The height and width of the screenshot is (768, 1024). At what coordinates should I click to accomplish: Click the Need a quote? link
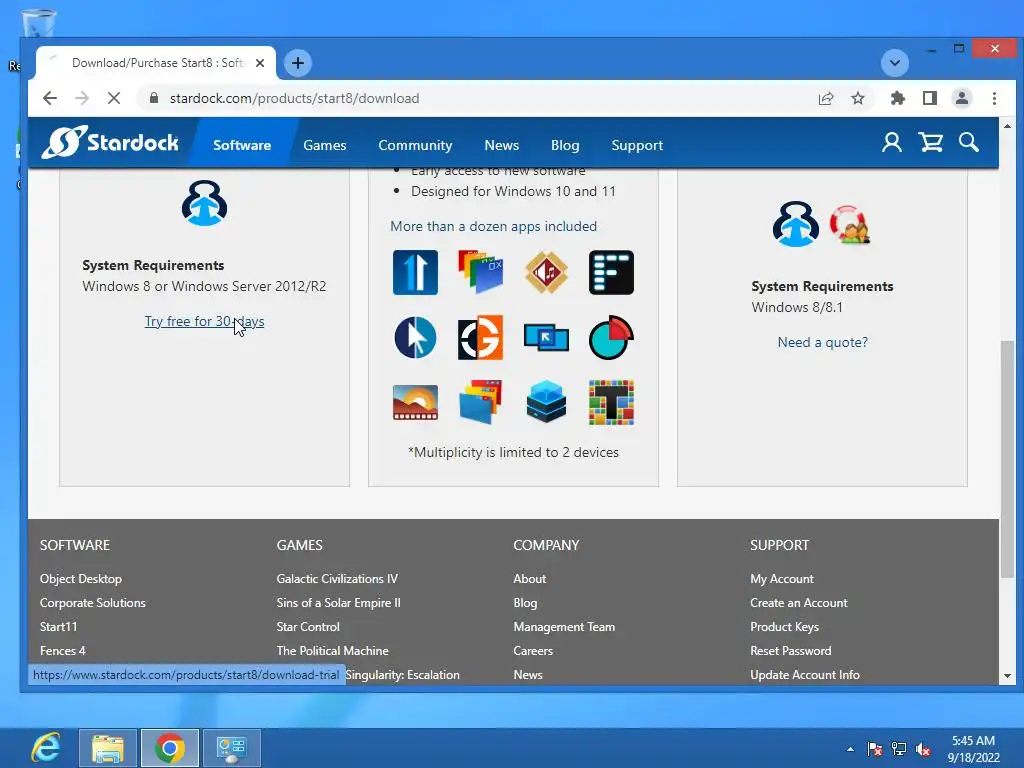(x=822, y=342)
